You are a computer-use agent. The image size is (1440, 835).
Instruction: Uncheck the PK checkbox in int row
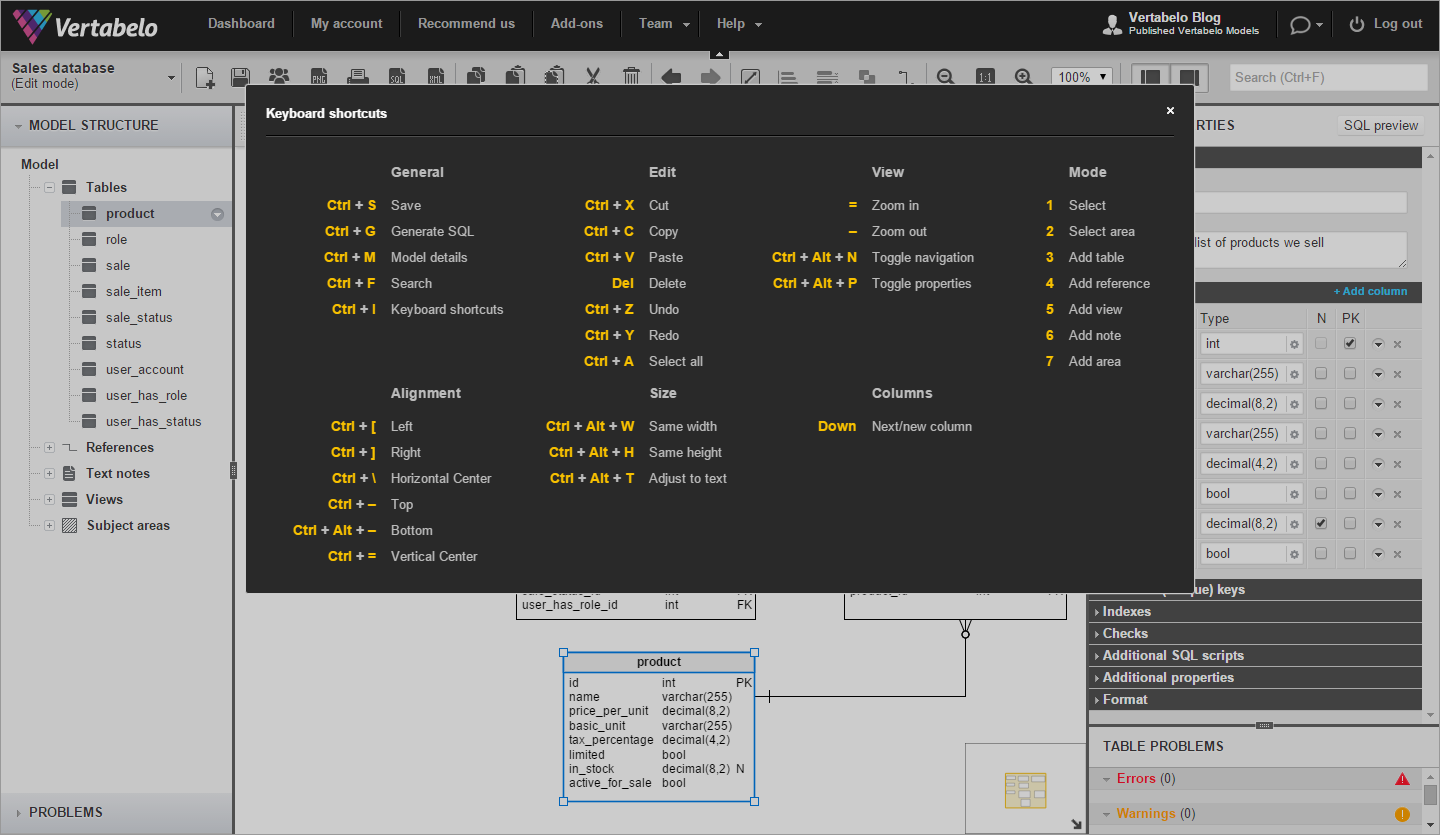pyautogui.click(x=1350, y=343)
